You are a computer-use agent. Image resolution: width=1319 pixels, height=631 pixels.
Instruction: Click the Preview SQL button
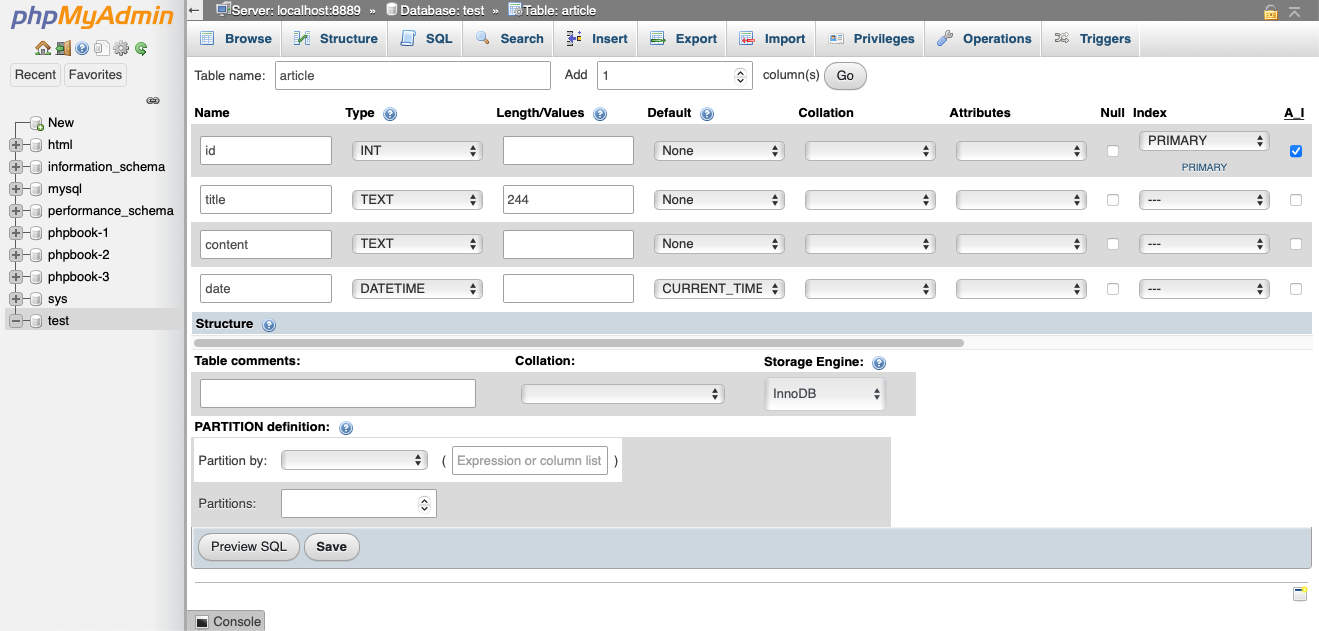pyautogui.click(x=249, y=547)
